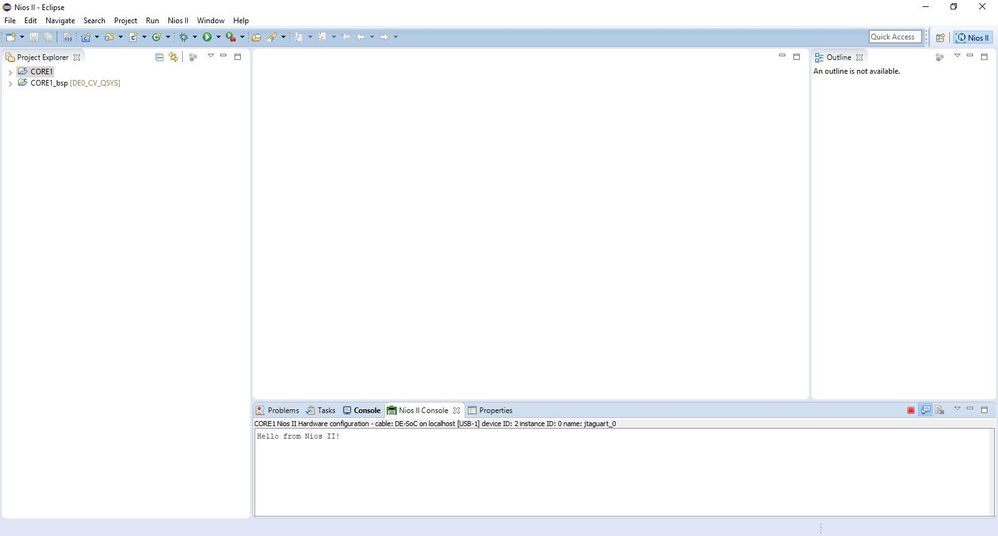Select the Nios II perspective button
The height and width of the screenshot is (536, 998).
(x=973, y=38)
